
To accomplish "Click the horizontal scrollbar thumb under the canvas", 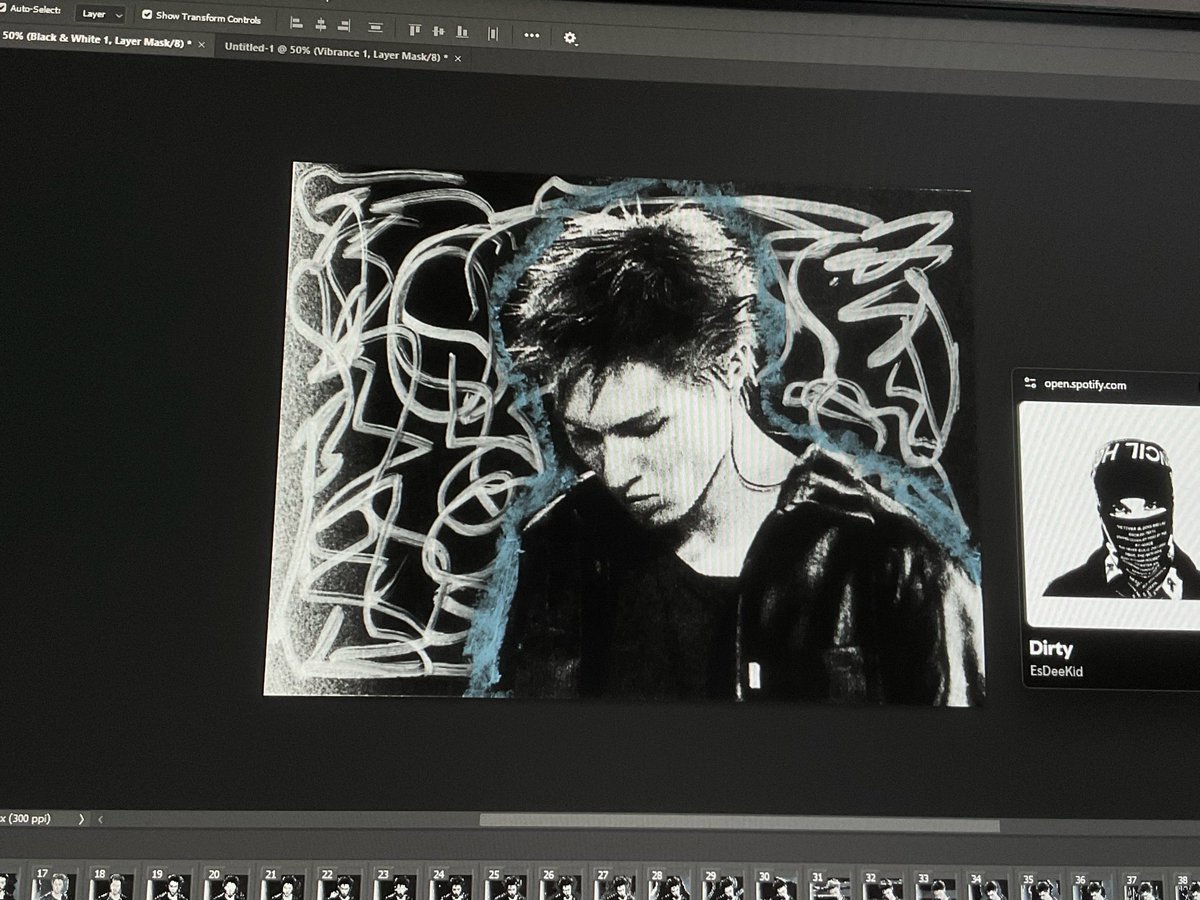I will point(740,822).
